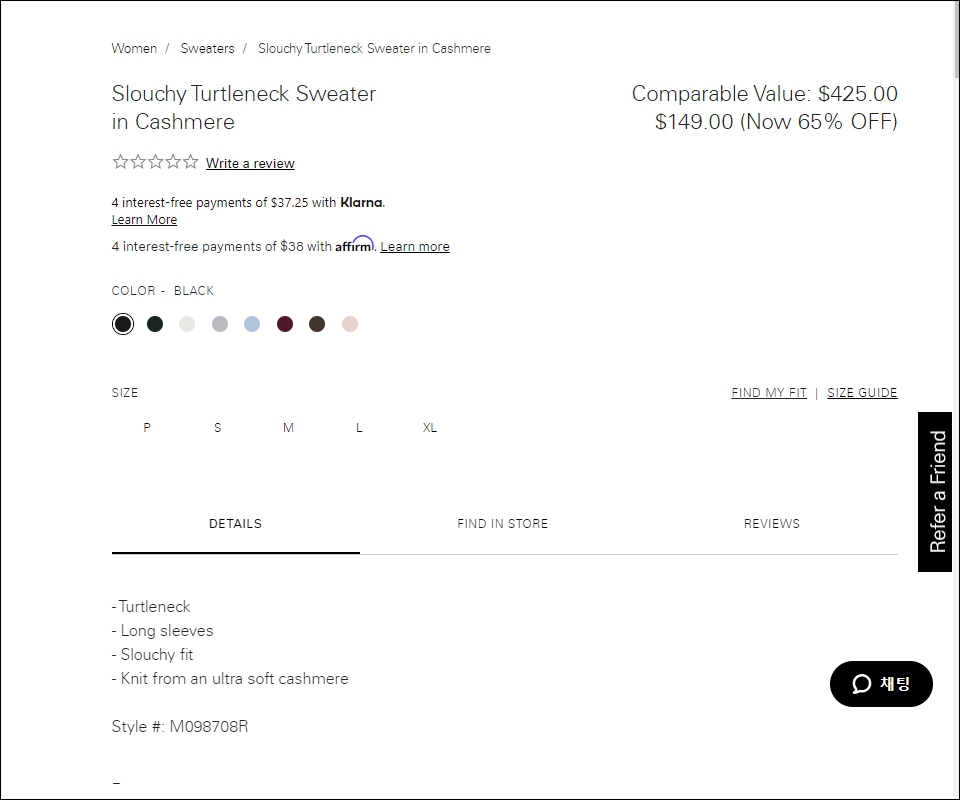This screenshot has height=800, width=960.
Task: Click the star rating icons
Action: (156, 162)
